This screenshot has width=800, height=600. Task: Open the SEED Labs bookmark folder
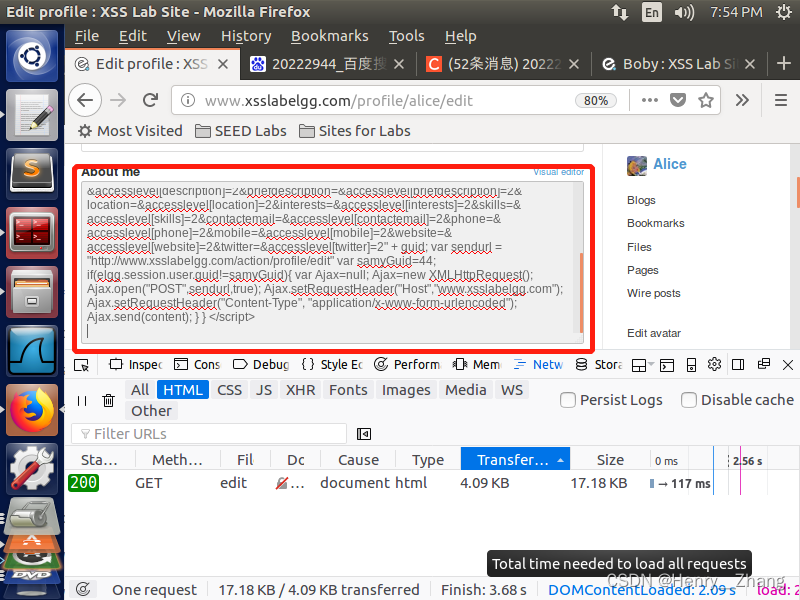coord(241,131)
